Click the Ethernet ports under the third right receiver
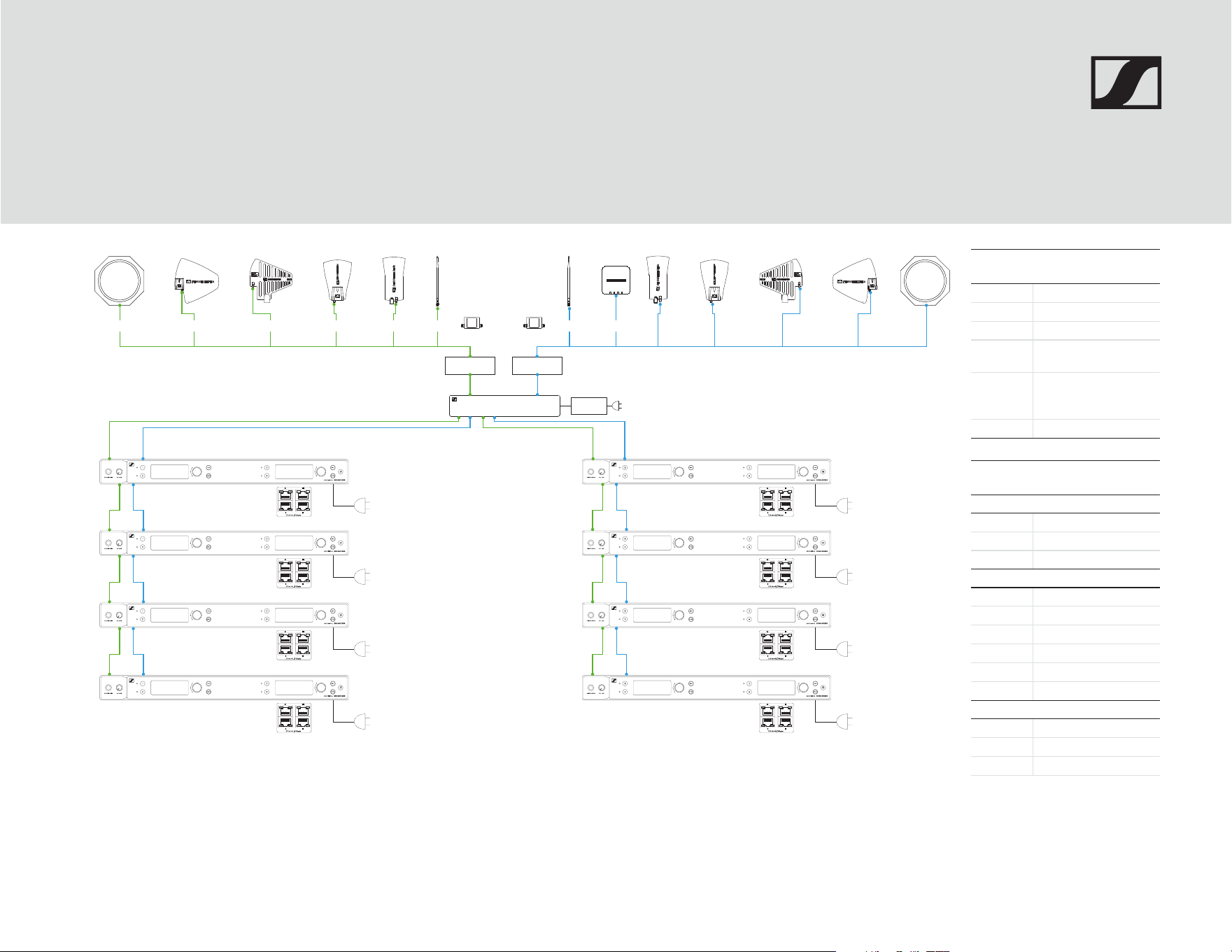This screenshot has height=952, width=1232. click(777, 645)
